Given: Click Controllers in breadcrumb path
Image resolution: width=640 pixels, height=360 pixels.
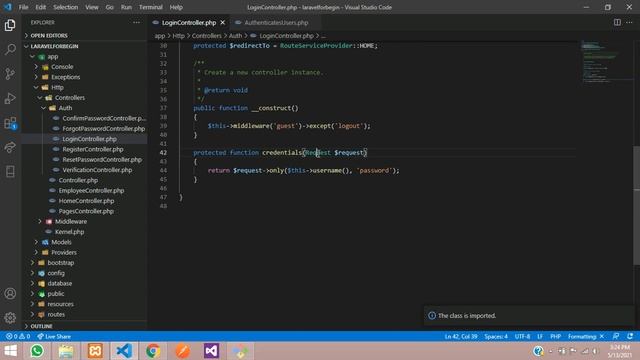Looking at the screenshot, I should click(207, 36).
